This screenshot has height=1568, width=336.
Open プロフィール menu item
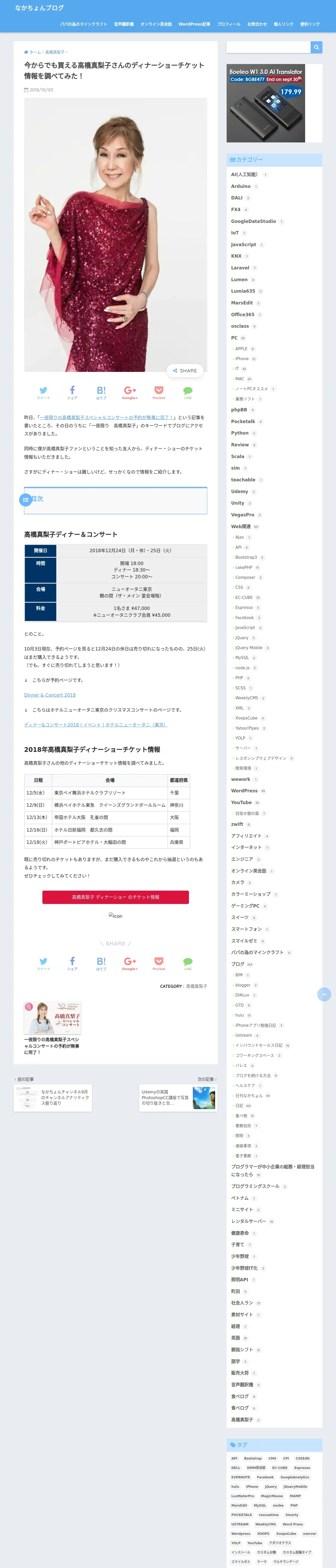tap(229, 24)
